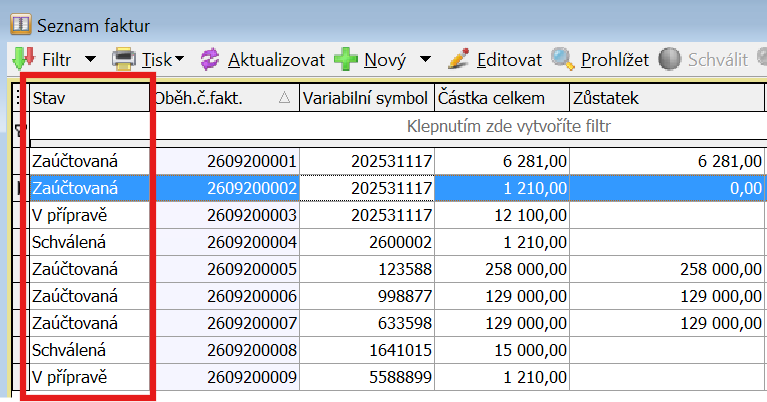The height and width of the screenshot is (402, 767).
Task: Click Stav cell of invoice 2609200009
Action: point(90,377)
